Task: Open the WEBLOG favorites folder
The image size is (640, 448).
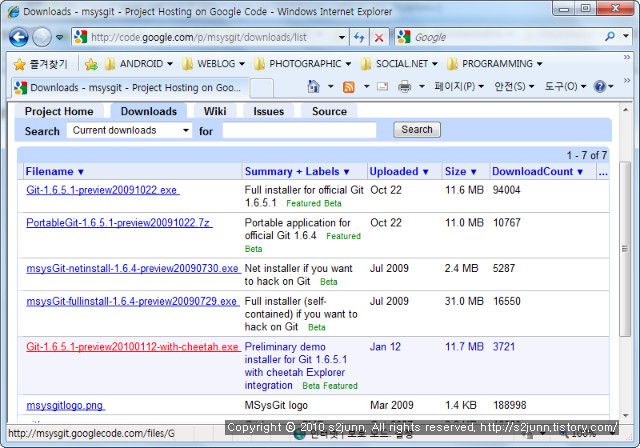Action: coord(213,64)
